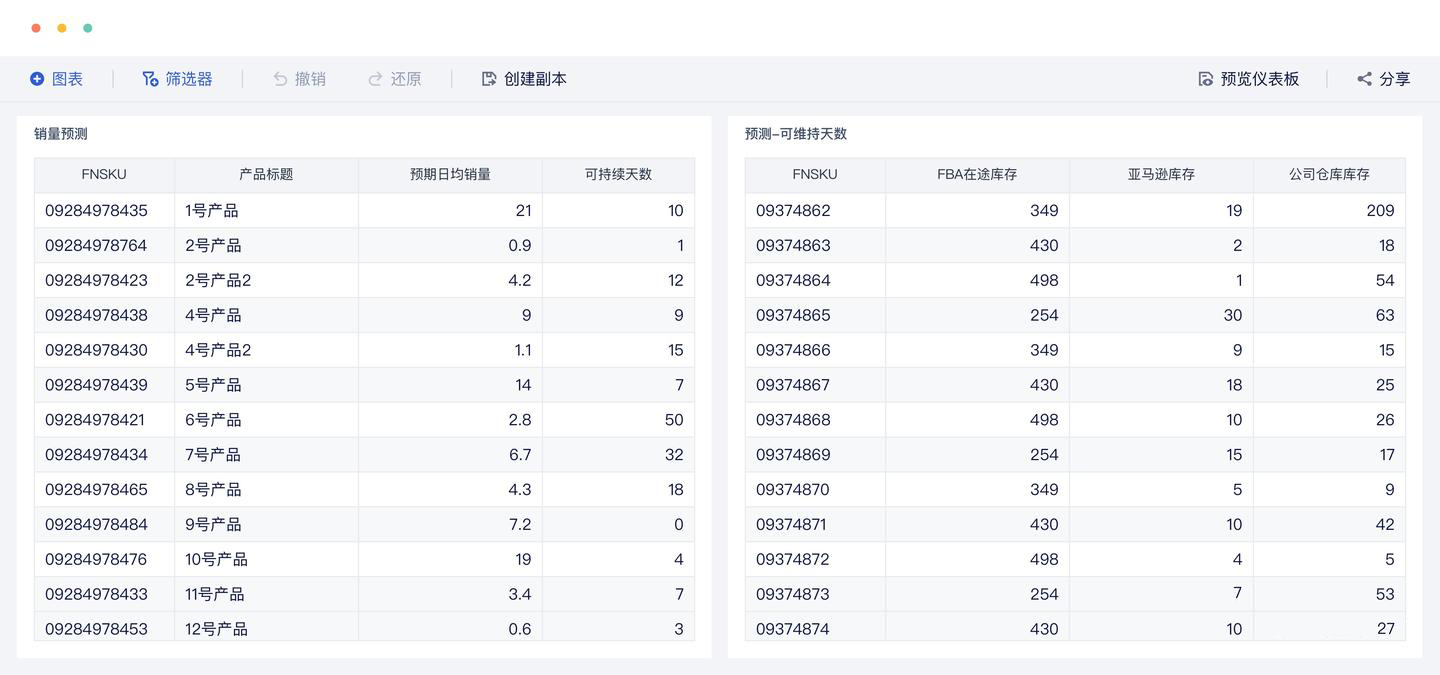Click the 产品标题 column header

click(266, 174)
